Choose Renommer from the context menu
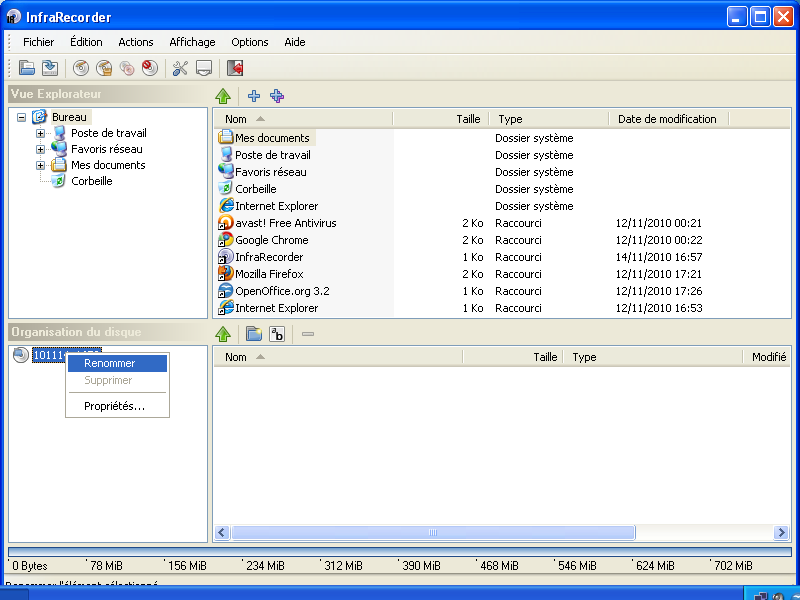Viewport: 800px width, 600px height. (110, 363)
